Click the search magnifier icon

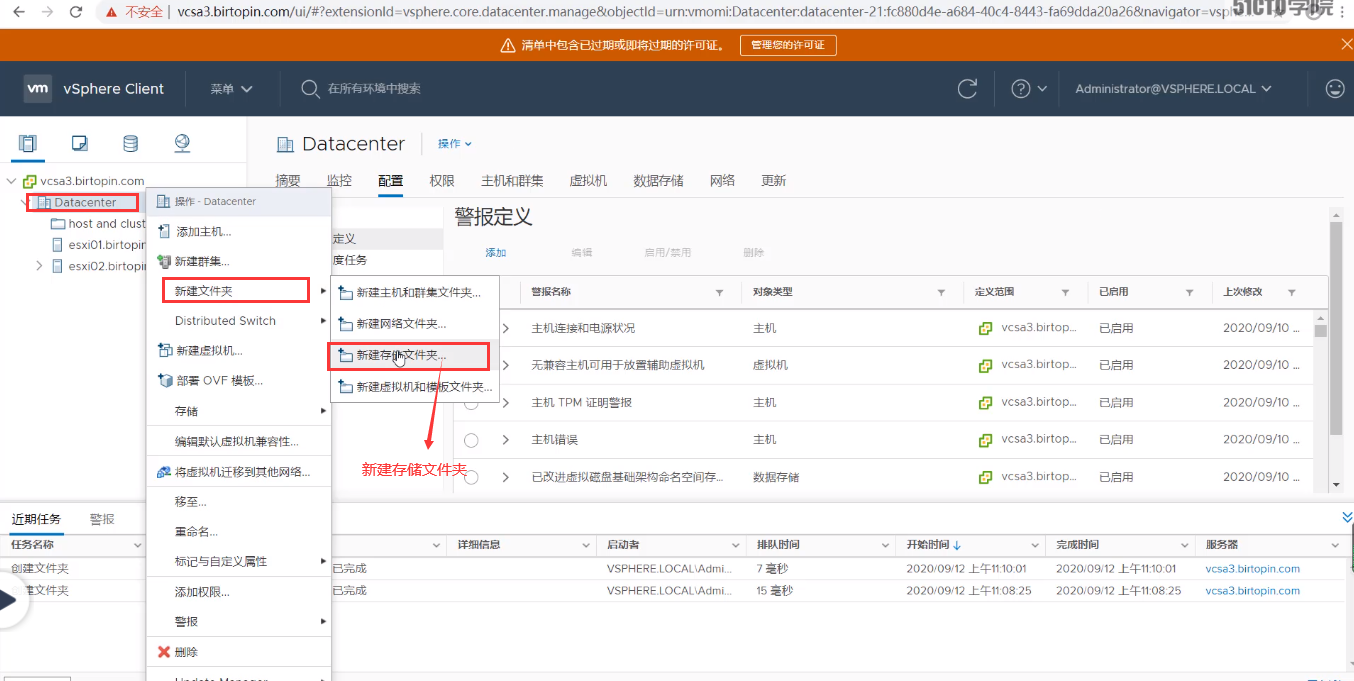tap(310, 89)
